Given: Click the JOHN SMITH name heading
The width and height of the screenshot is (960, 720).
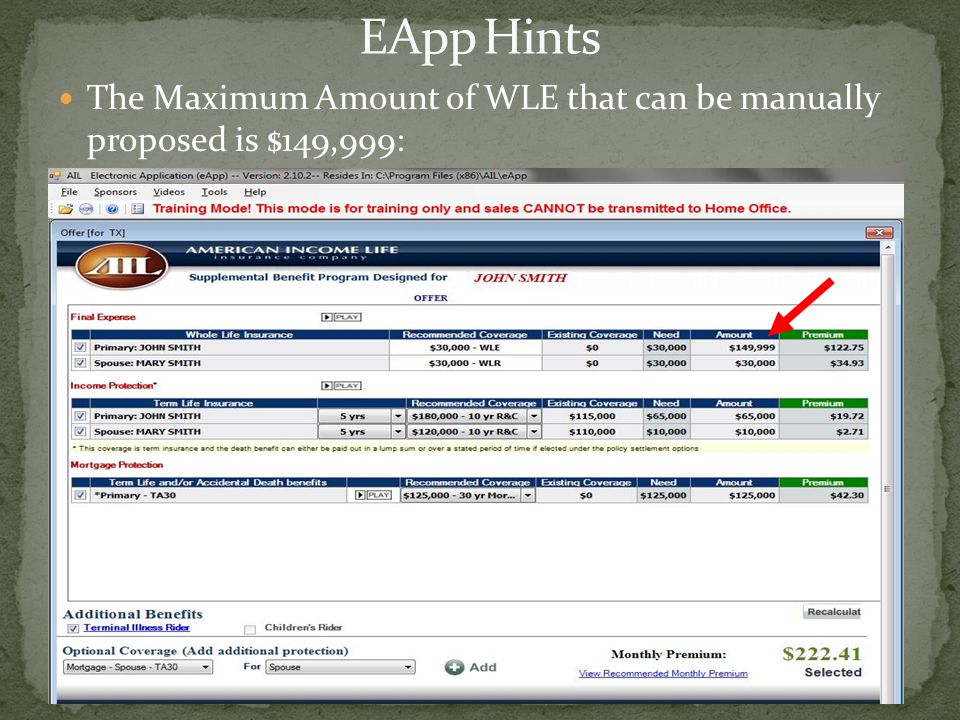Looking at the screenshot, I should (x=520, y=278).
